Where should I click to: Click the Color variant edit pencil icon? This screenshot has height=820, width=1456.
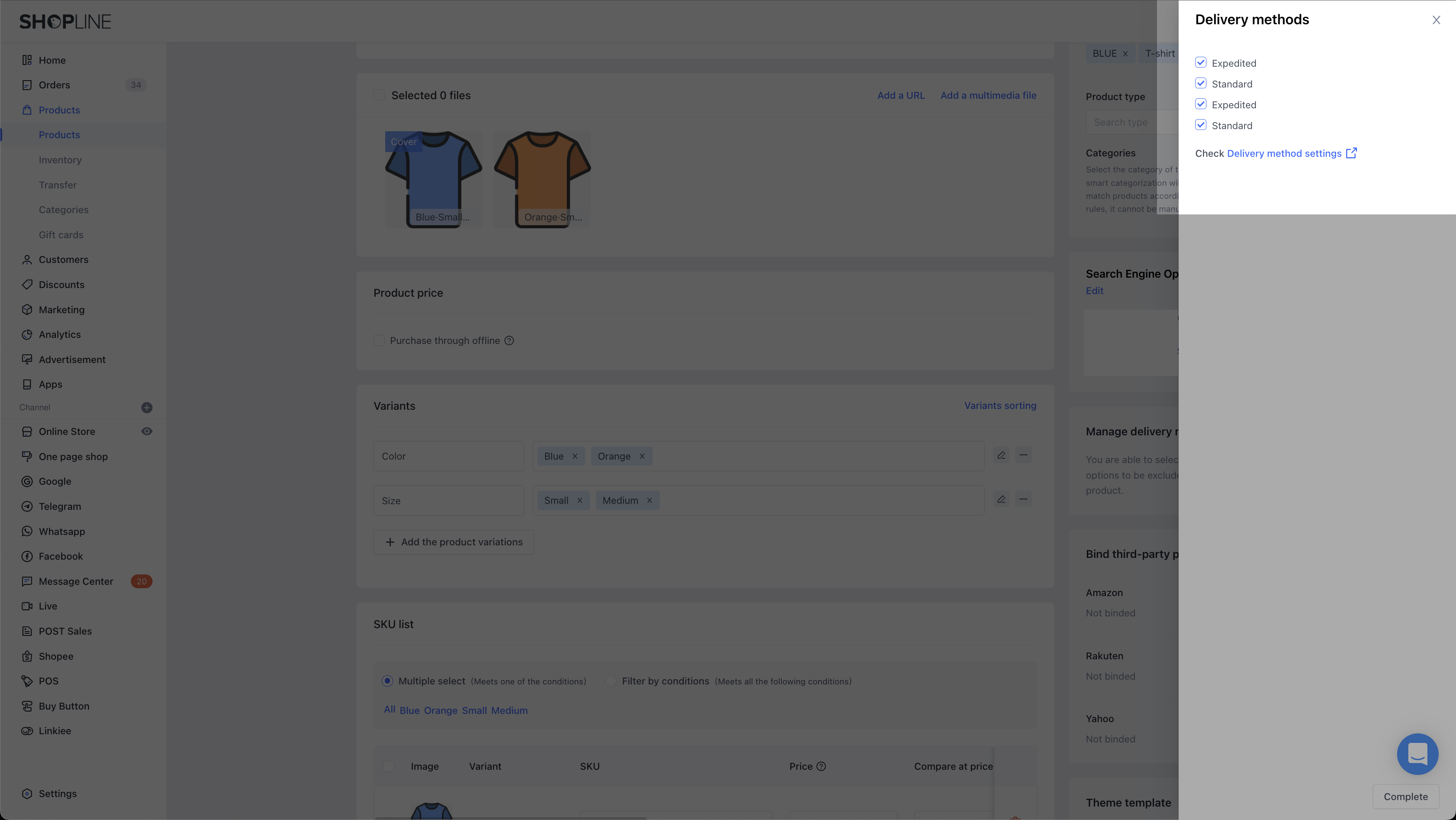click(1001, 456)
